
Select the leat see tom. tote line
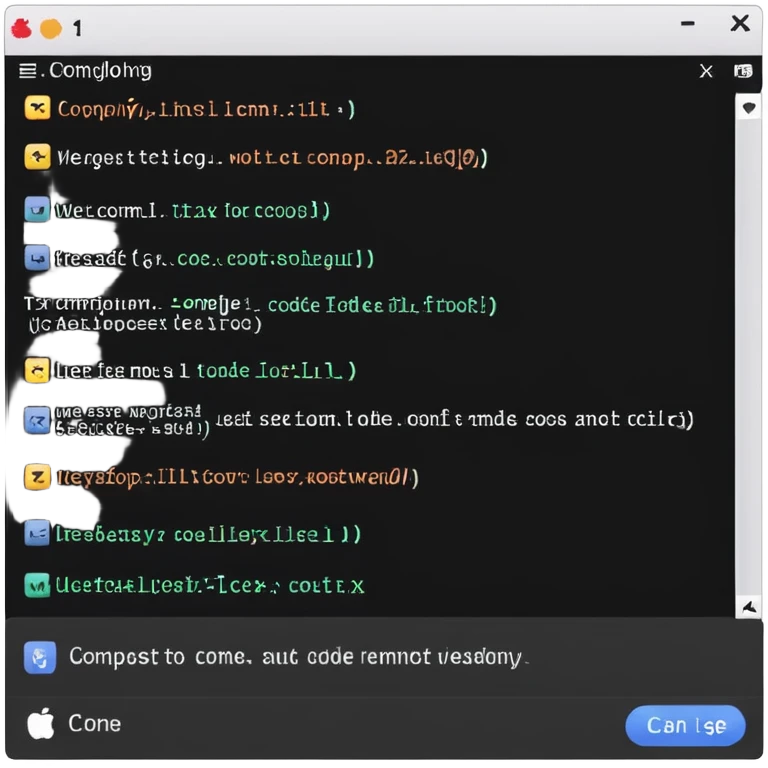(455, 419)
